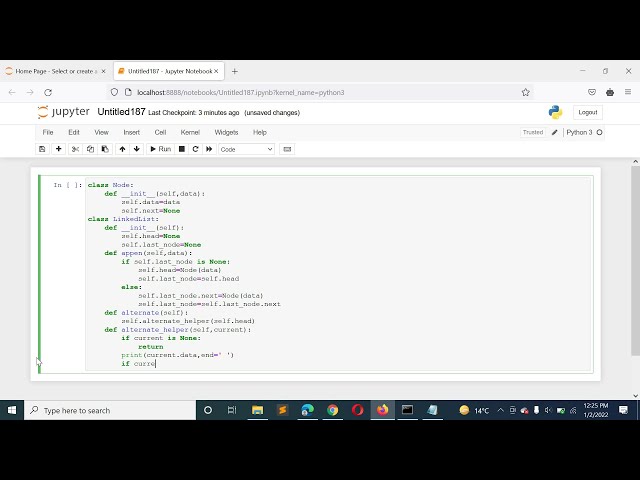Open Opera browser from the taskbar
This screenshot has height=480, width=640.
click(358, 410)
